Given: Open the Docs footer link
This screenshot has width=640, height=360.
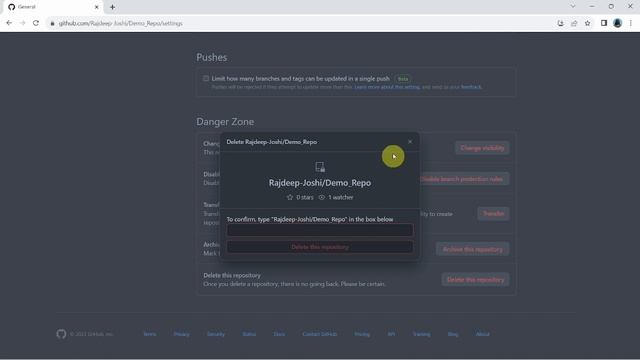Looking at the screenshot, I should click(279, 334).
